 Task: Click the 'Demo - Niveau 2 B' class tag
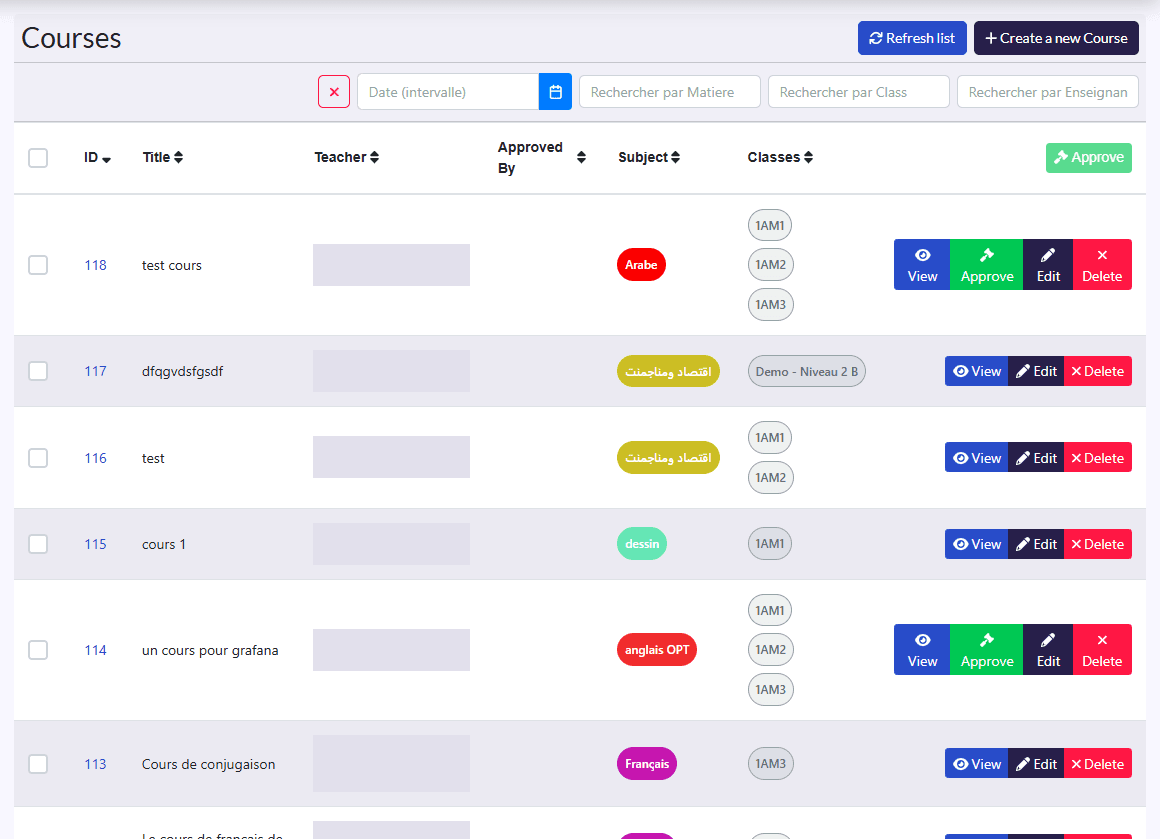806,371
